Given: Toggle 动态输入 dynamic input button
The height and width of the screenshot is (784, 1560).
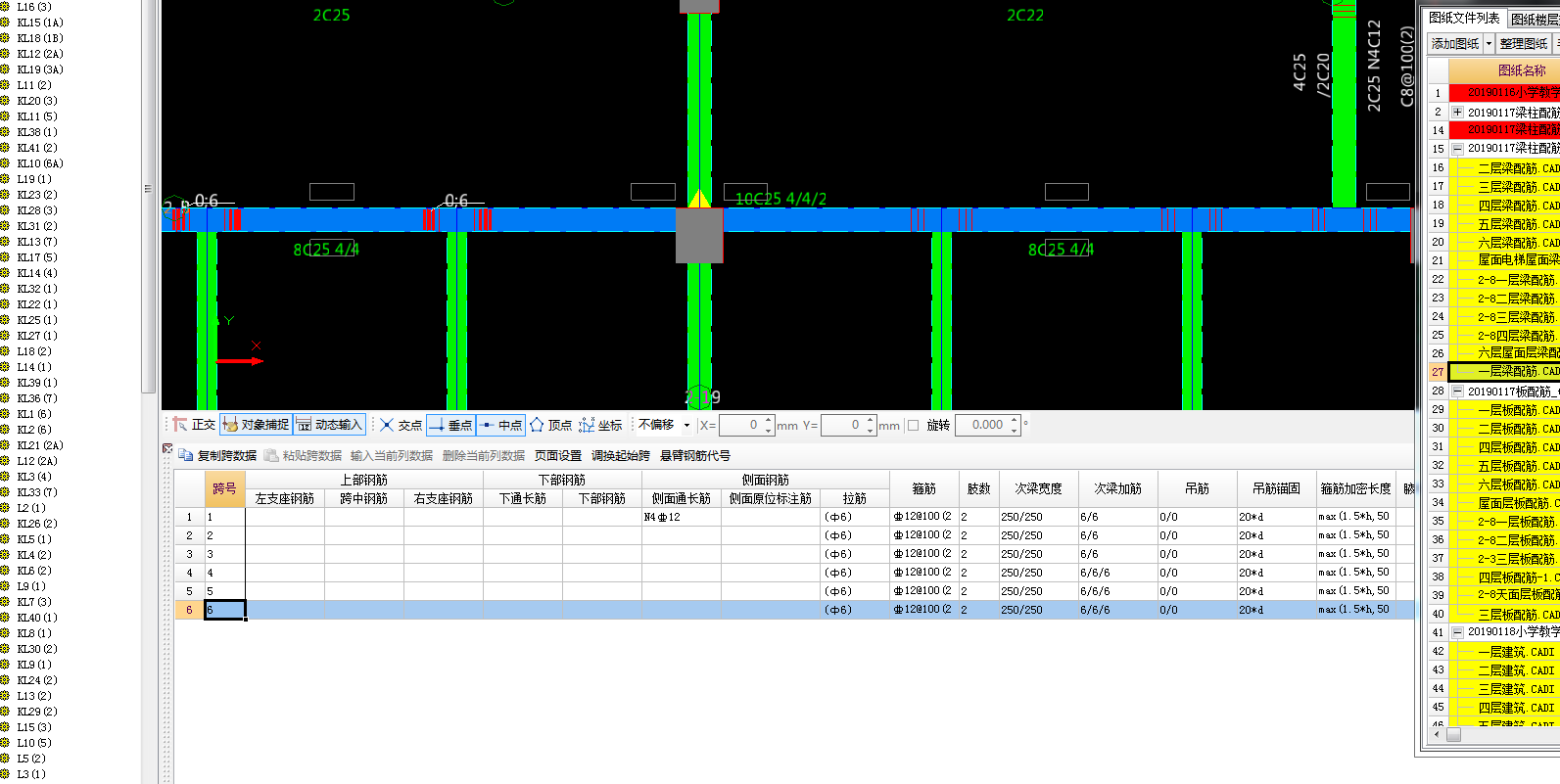Looking at the screenshot, I should point(329,425).
